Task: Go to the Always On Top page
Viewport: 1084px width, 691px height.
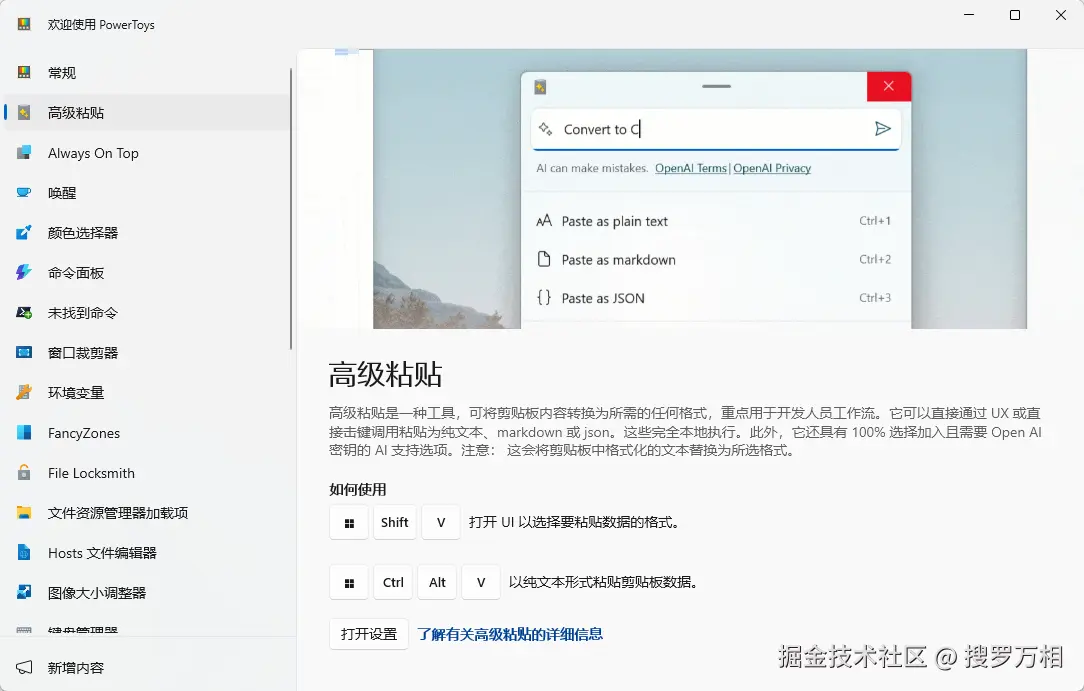Action: coord(147,153)
